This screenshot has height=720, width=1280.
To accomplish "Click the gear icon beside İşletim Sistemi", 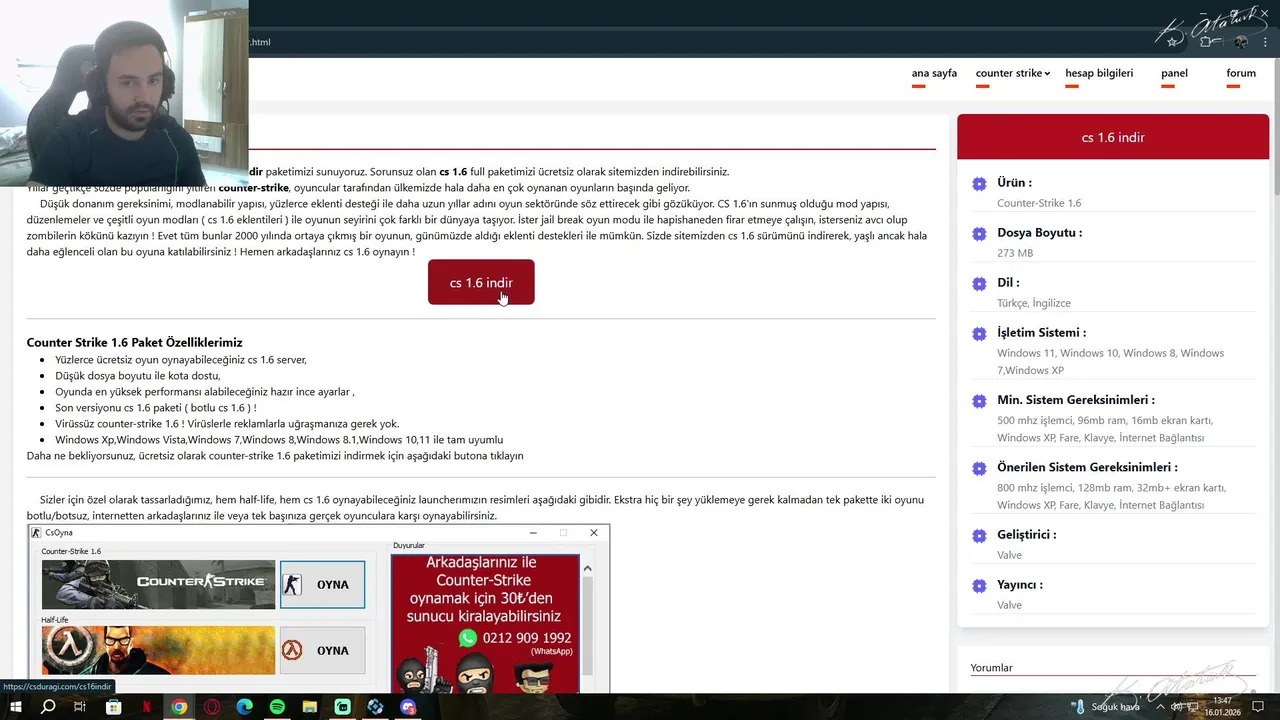I will tap(979, 334).
